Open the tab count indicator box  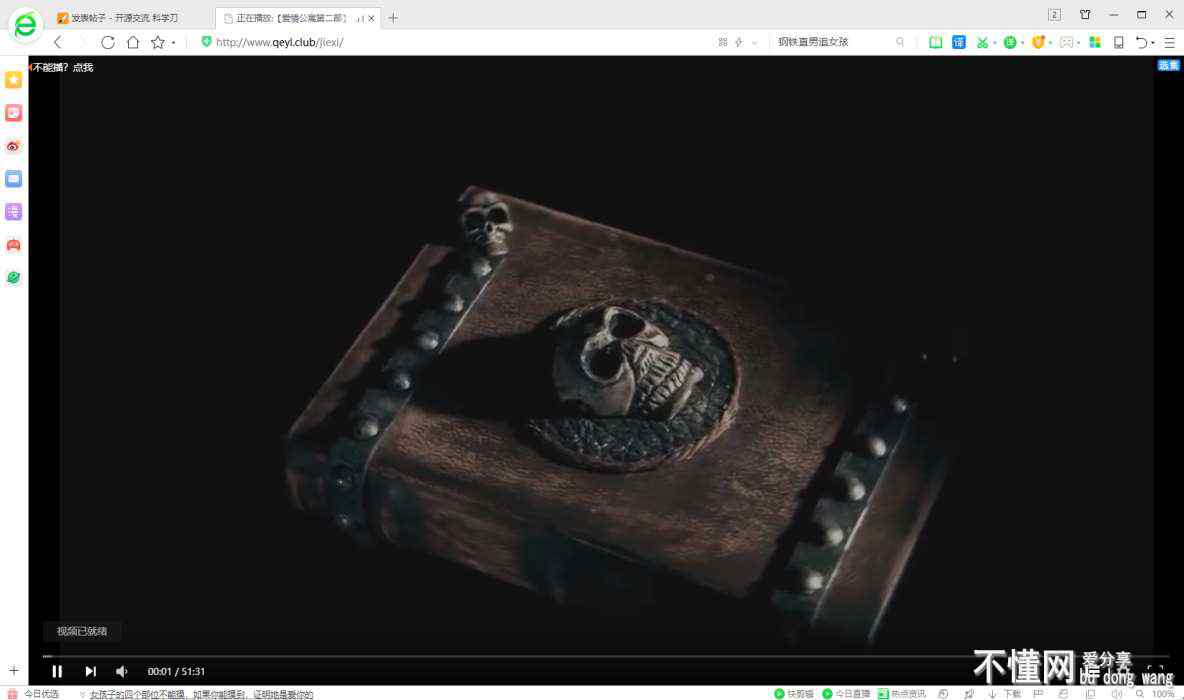pyautogui.click(x=1055, y=15)
